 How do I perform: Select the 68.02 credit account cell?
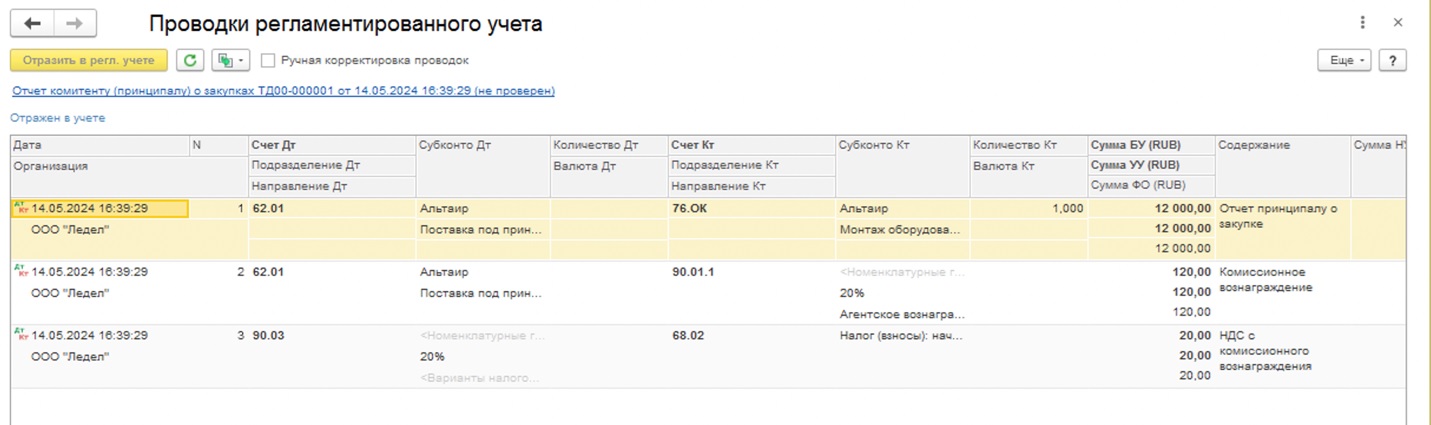click(x=688, y=336)
